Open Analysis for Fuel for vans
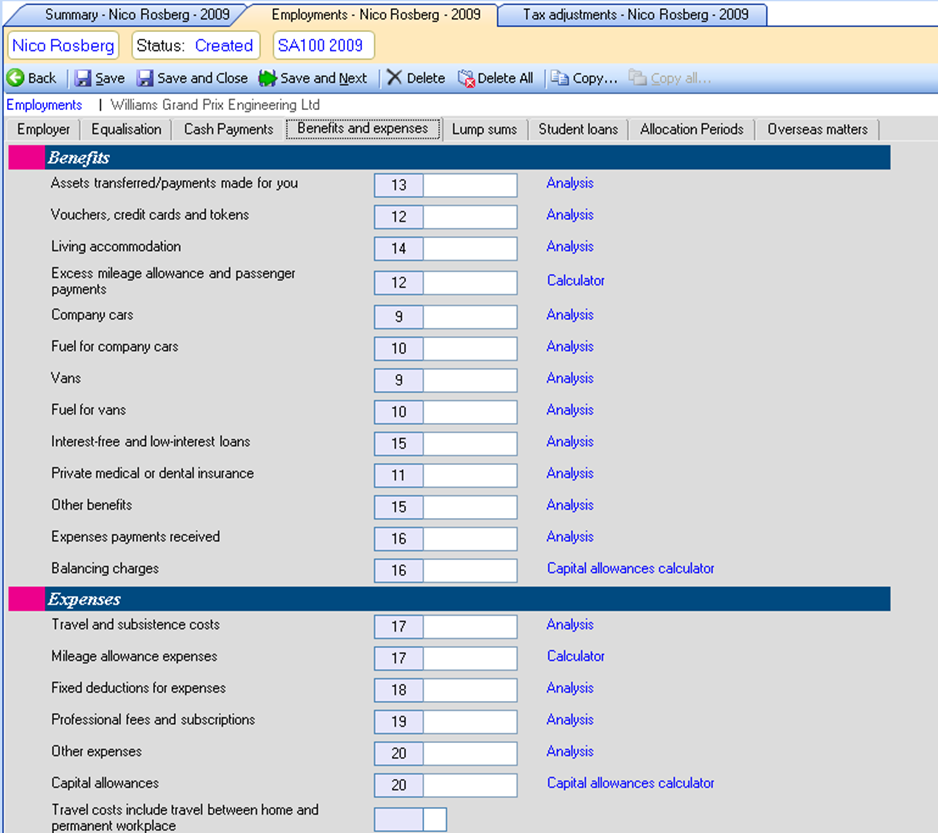 [x=570, y=410]
